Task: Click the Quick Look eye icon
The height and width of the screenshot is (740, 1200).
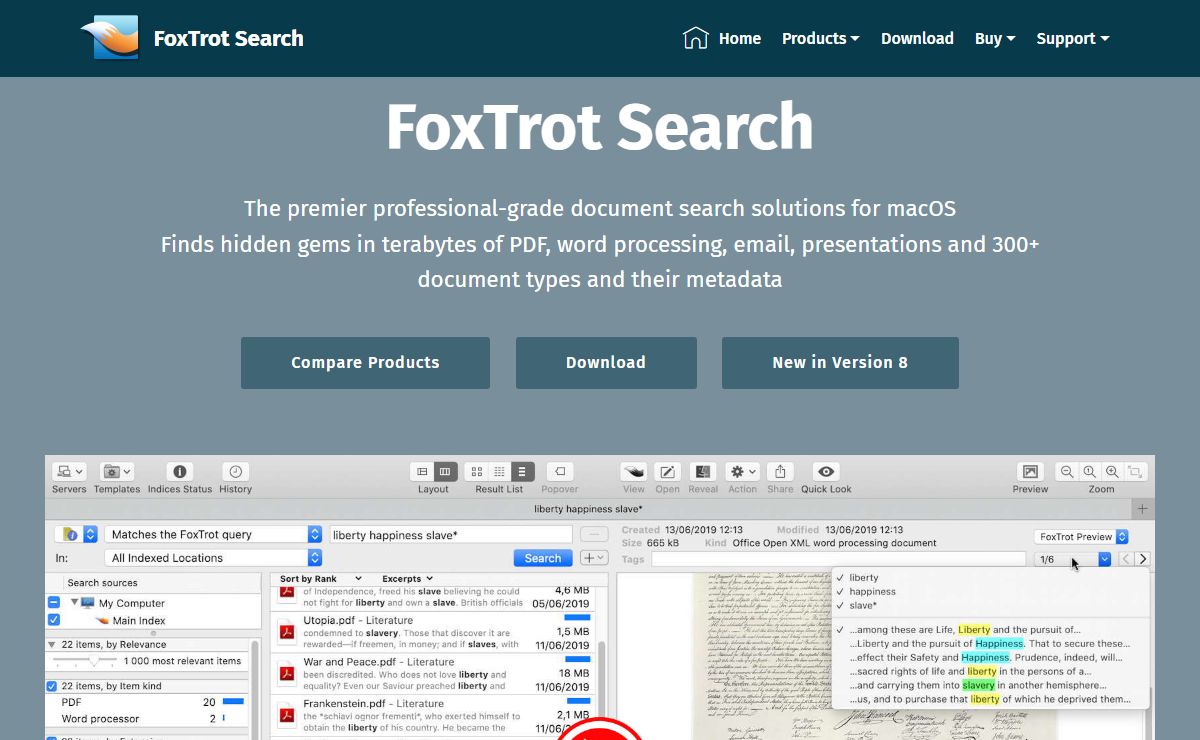Action: click(826, 471)
